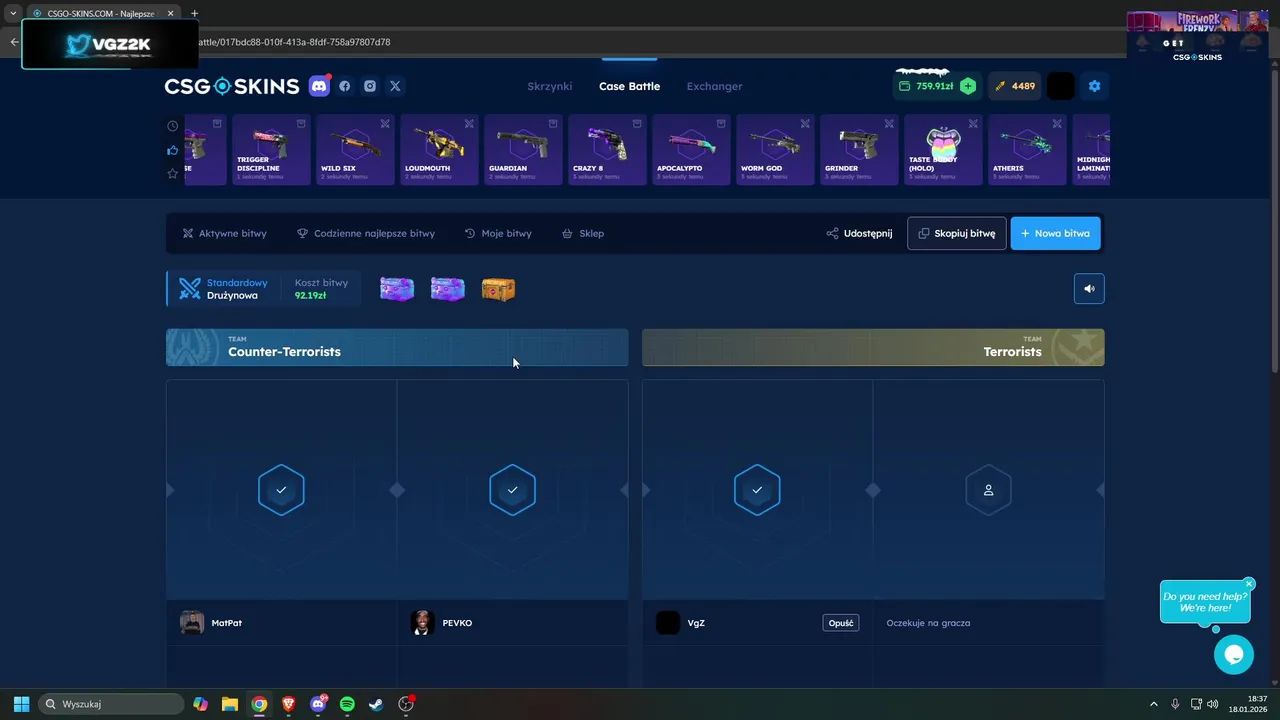Select the Atheris drop card
This screenshot has width=1280, height=720.
1027,150
